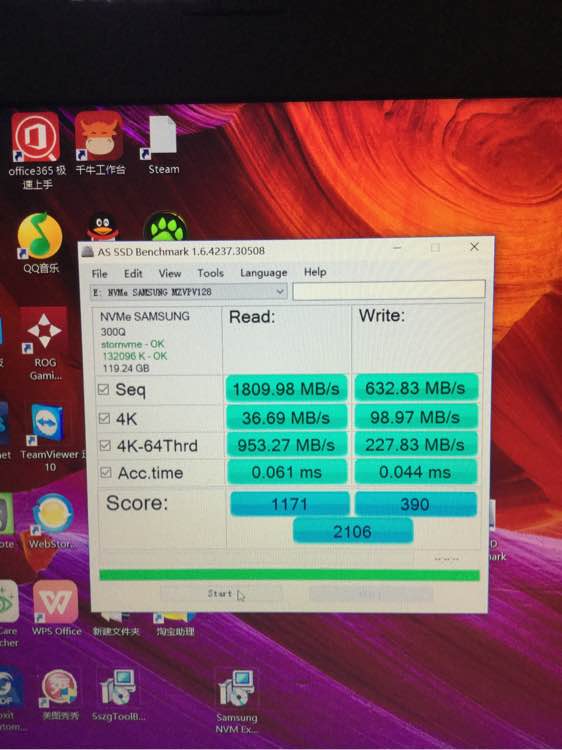Disable the 4K-64Thrd test checkbox
Viewport: 562px width, 750px height.
pos(104,445)
